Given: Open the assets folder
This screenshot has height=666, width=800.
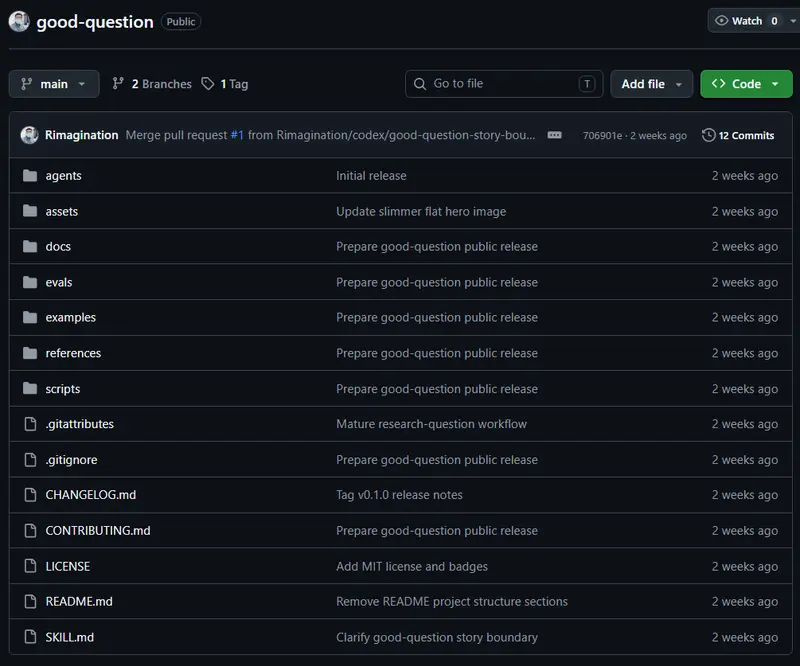Looking at the screenshot, I should coord(62,211).
